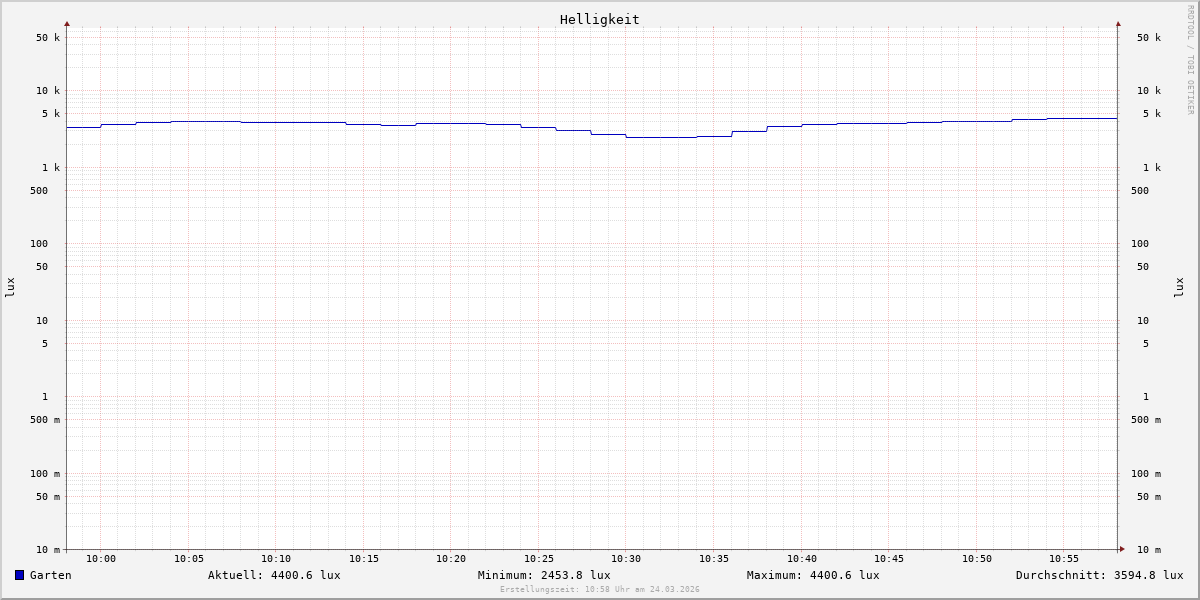Click the 10:45 time axis label
The width and height of the screenshot is (1200, 600).
pyautogui.click(x=889, y=559)
